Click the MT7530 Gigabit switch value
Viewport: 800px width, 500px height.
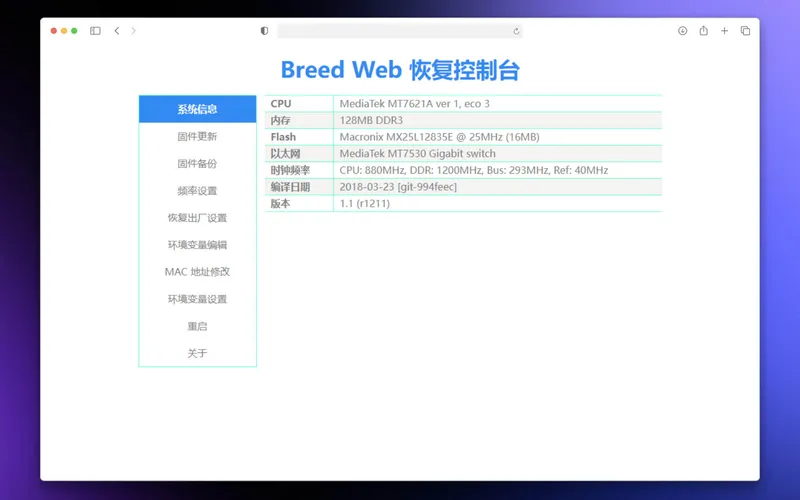point(417,154)
